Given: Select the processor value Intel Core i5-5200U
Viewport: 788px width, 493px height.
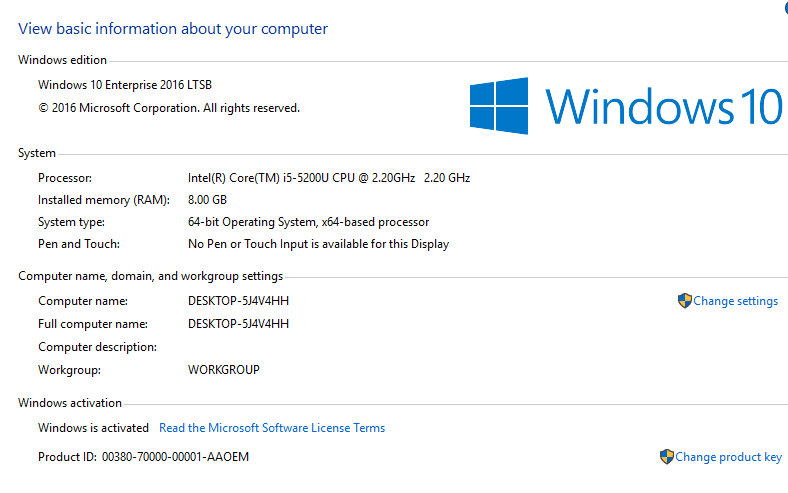Looking at the screenshot, I should 329,178.
